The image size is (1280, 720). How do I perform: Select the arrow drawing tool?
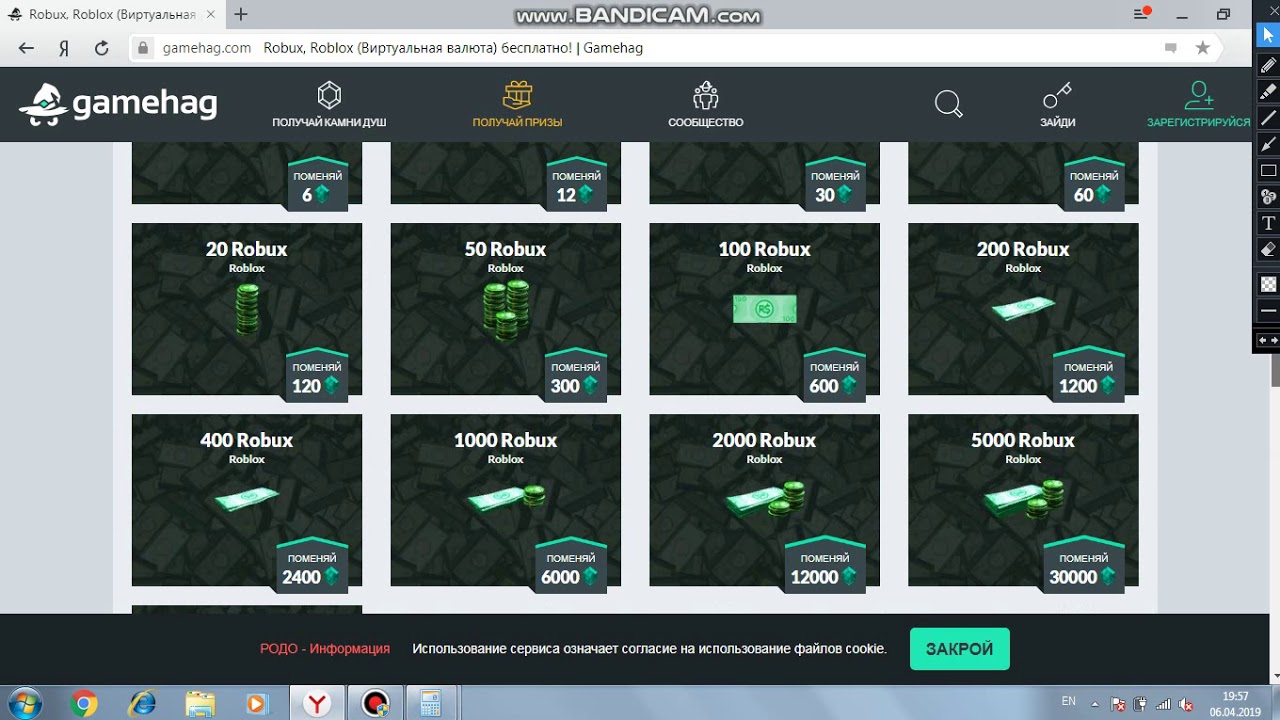1268,143
